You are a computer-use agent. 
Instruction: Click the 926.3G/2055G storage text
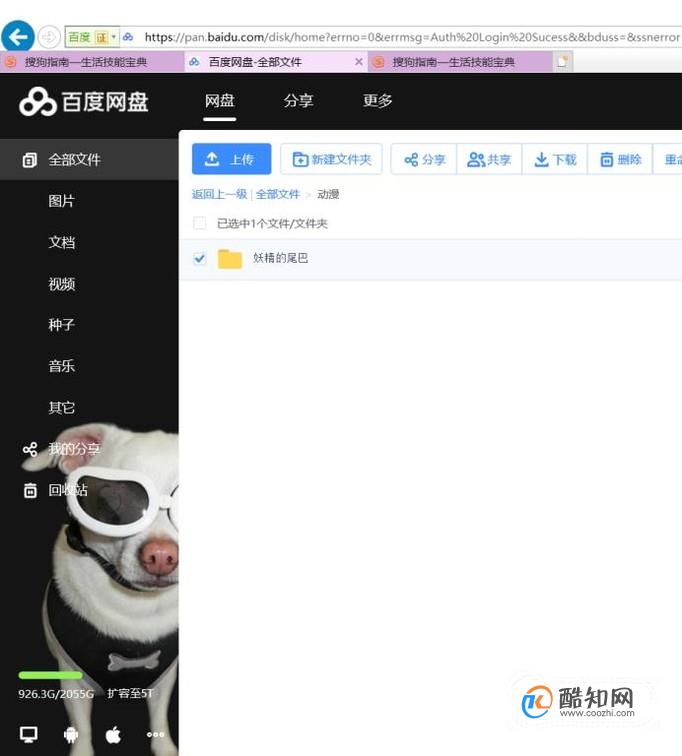click(56, 694)
